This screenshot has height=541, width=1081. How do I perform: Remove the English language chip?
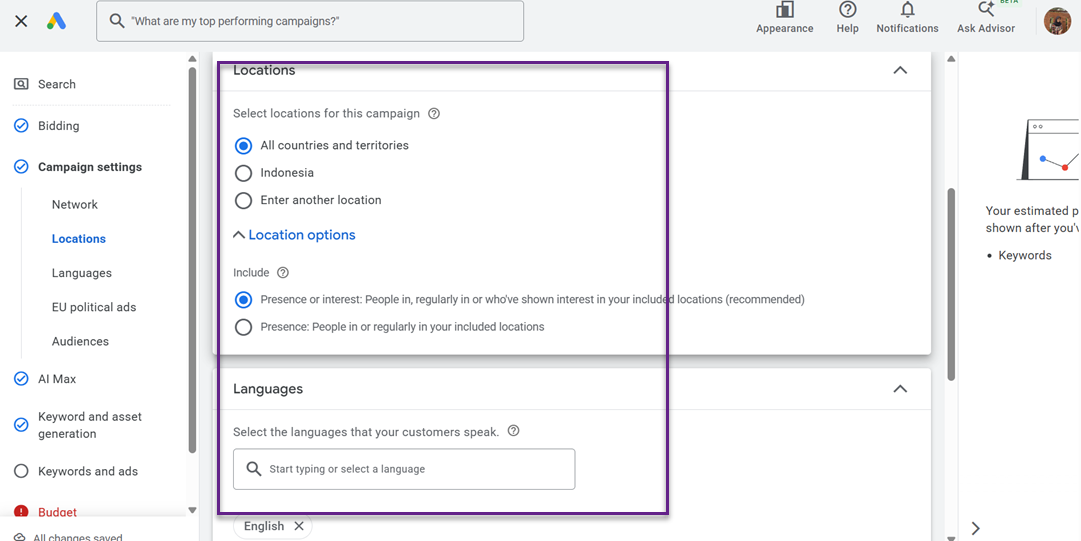(299, 526)
